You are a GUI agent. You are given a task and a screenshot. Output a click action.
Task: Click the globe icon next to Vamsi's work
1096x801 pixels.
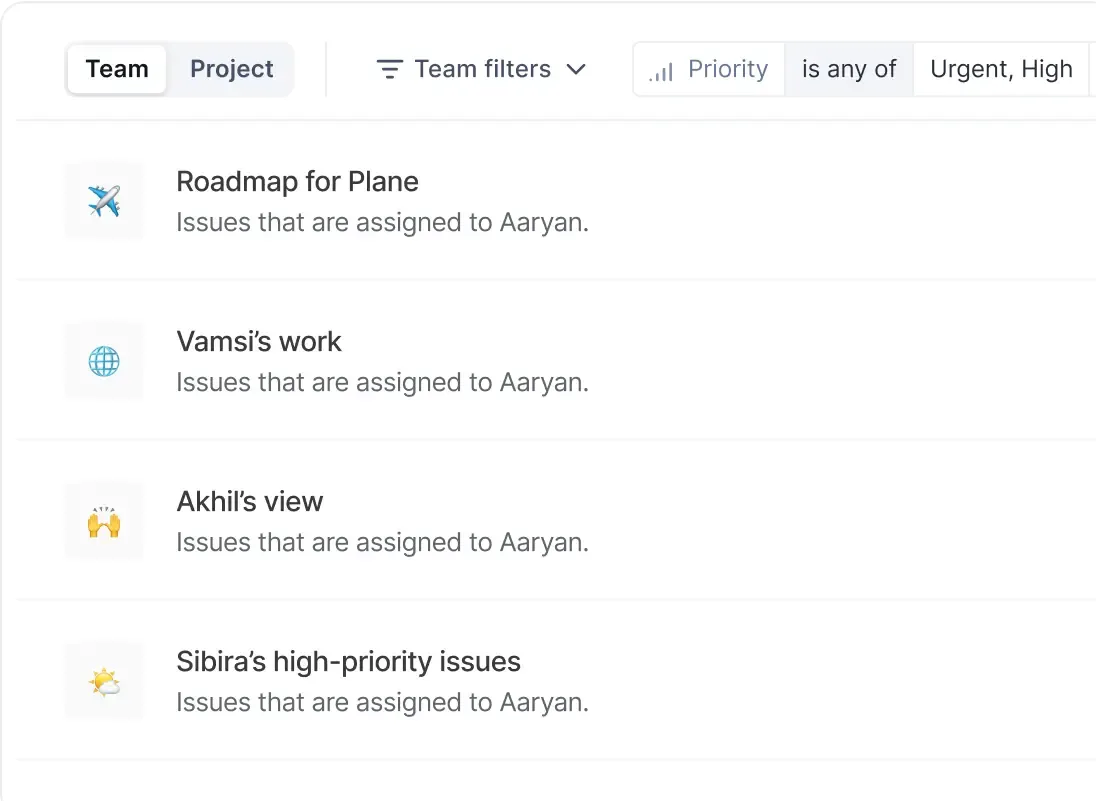coord(103,360)
